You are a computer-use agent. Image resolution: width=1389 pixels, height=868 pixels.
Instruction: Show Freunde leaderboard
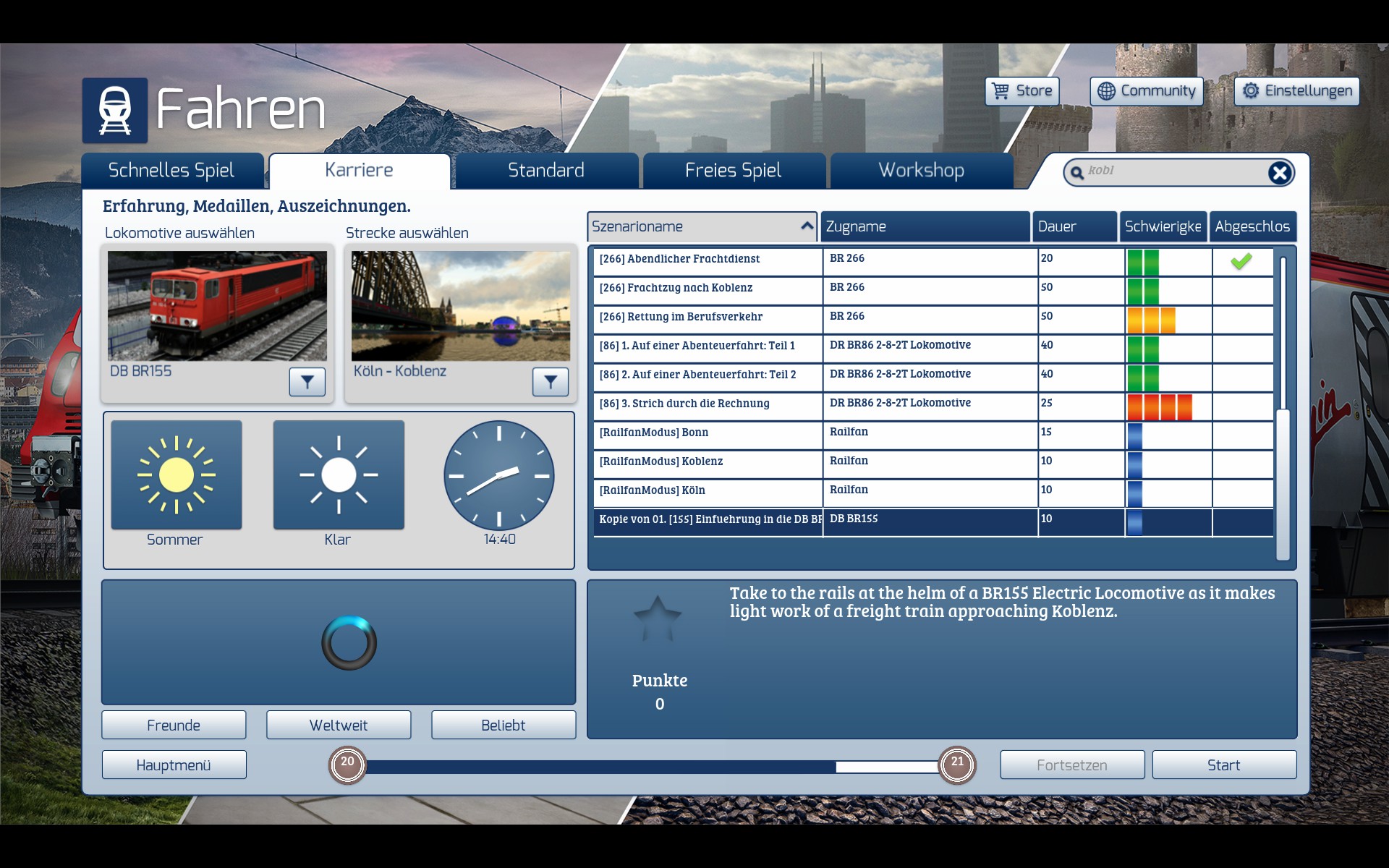coord(174,725)
